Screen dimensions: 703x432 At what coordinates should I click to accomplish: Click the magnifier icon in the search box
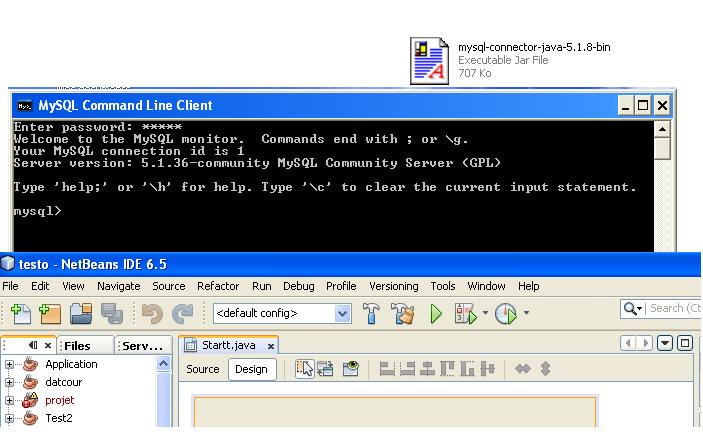pyautogui.click(x=631, y=308)
